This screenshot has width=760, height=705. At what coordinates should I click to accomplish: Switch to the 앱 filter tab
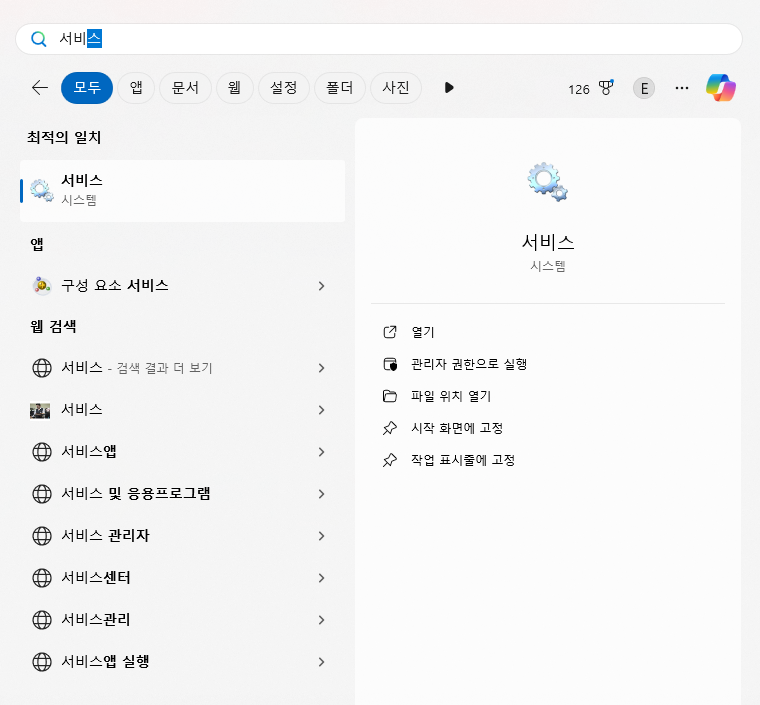pos(136,88)
